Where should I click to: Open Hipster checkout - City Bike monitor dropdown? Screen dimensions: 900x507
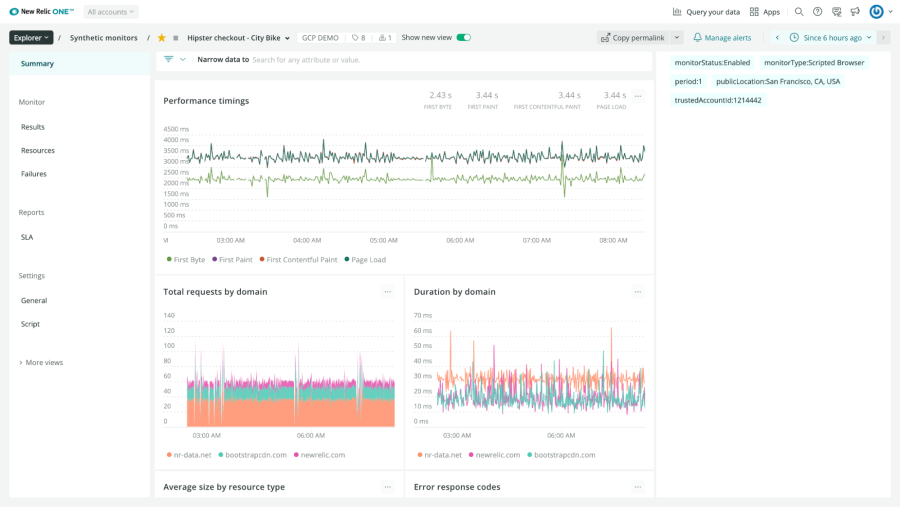(238, 38)
